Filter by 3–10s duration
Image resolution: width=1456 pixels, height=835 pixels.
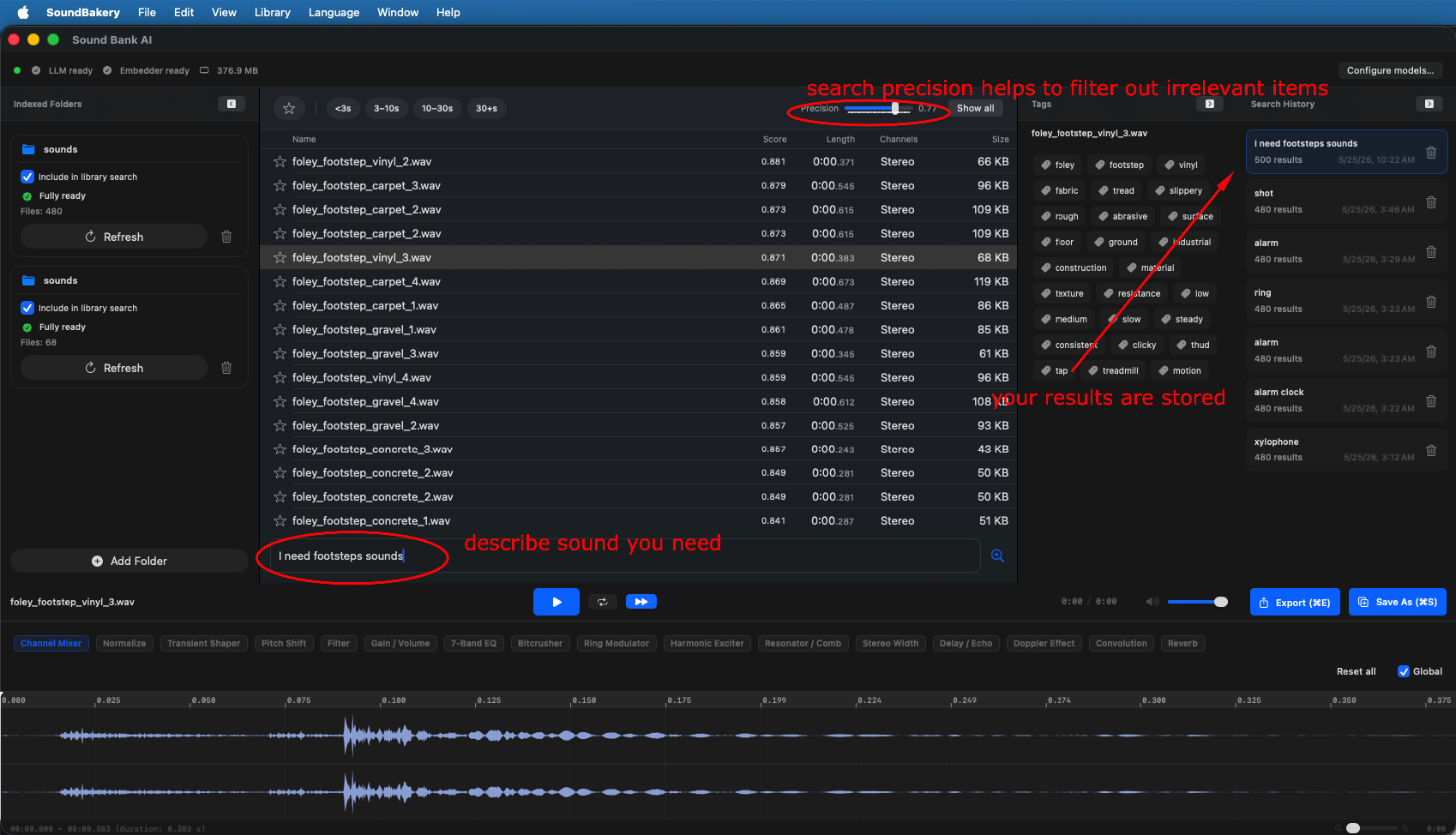coord(386,108)
